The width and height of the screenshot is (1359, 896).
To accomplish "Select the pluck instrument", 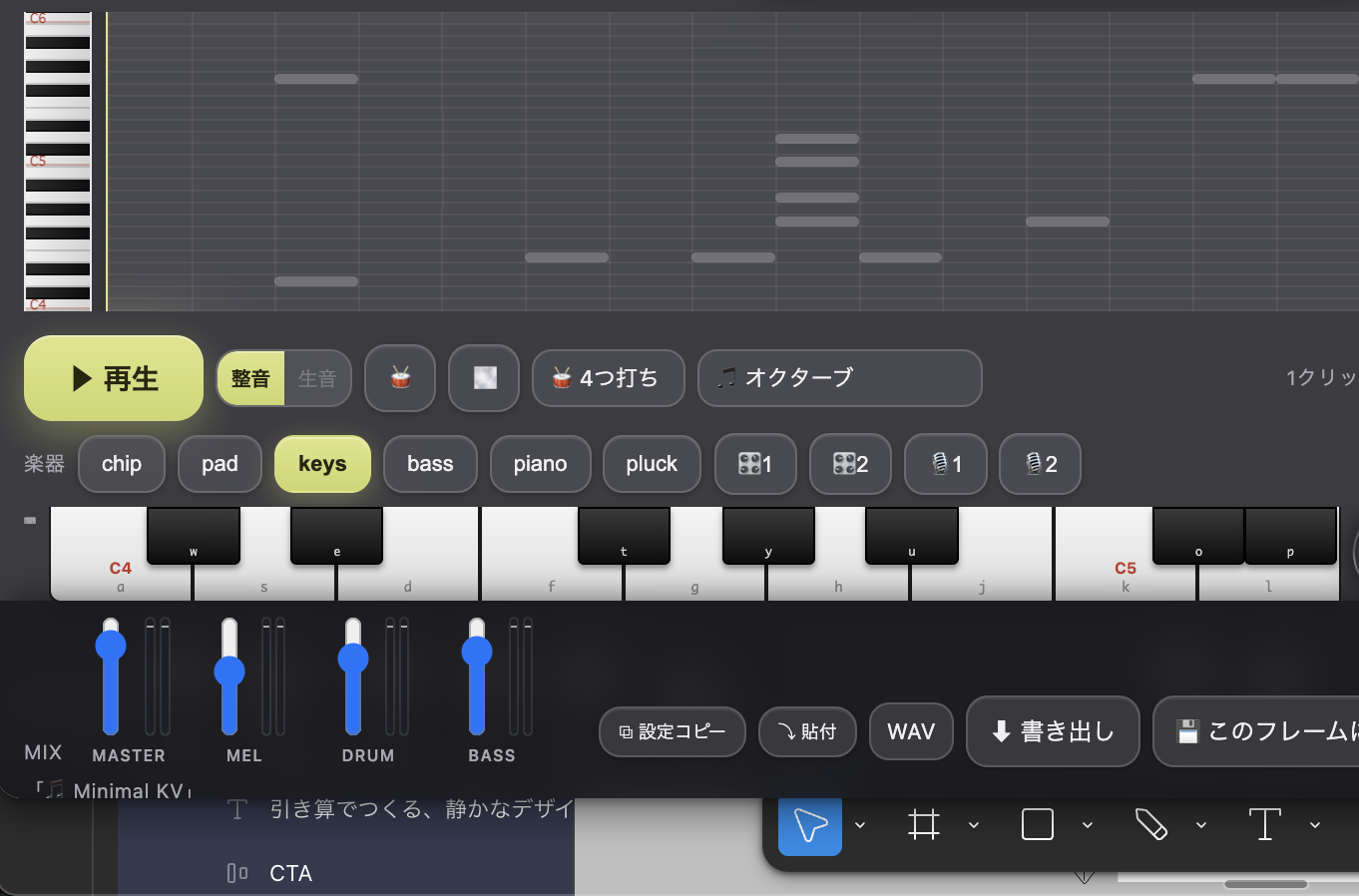I will pyautogui.click(x=652, y=464).
